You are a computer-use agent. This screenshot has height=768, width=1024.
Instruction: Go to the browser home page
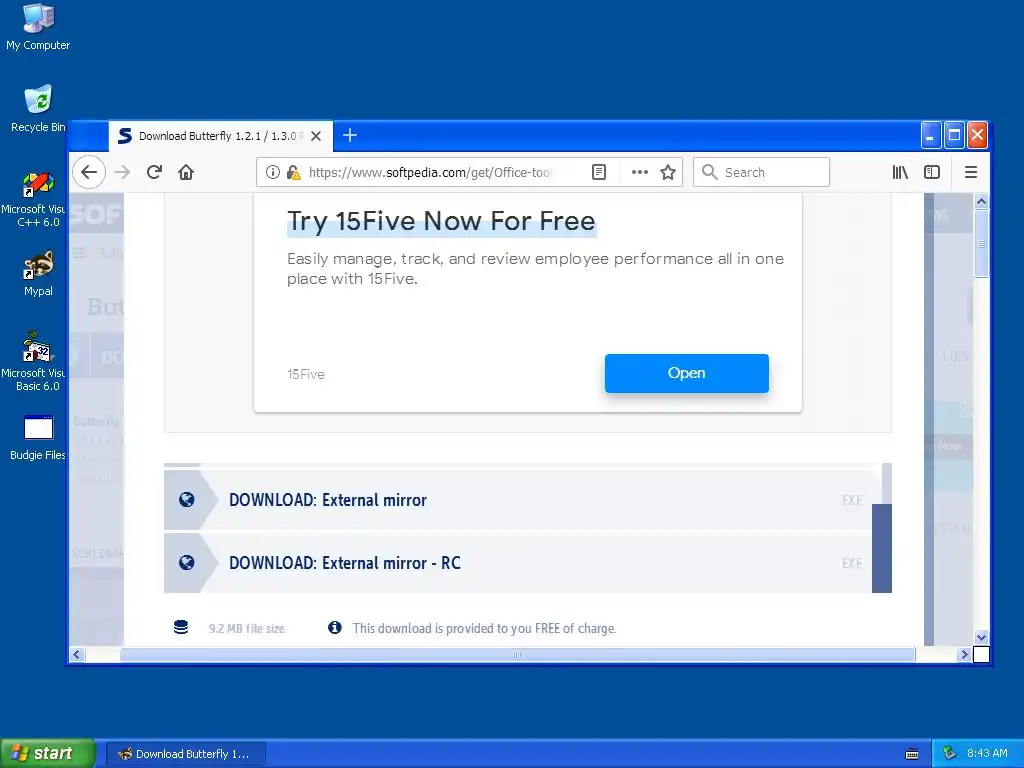pos(186,172)
